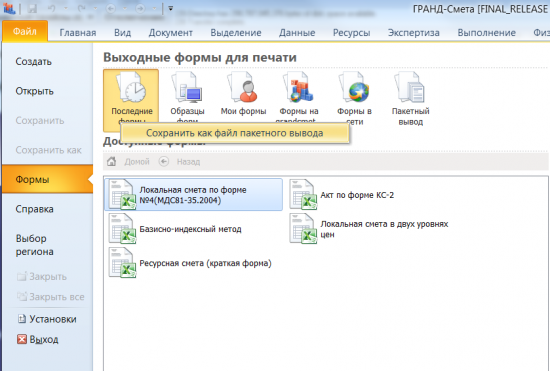550x371 pixels.
Task: Switch to the Главная ribbon tab
Action: pyautogui.click(x=78, y=33)
